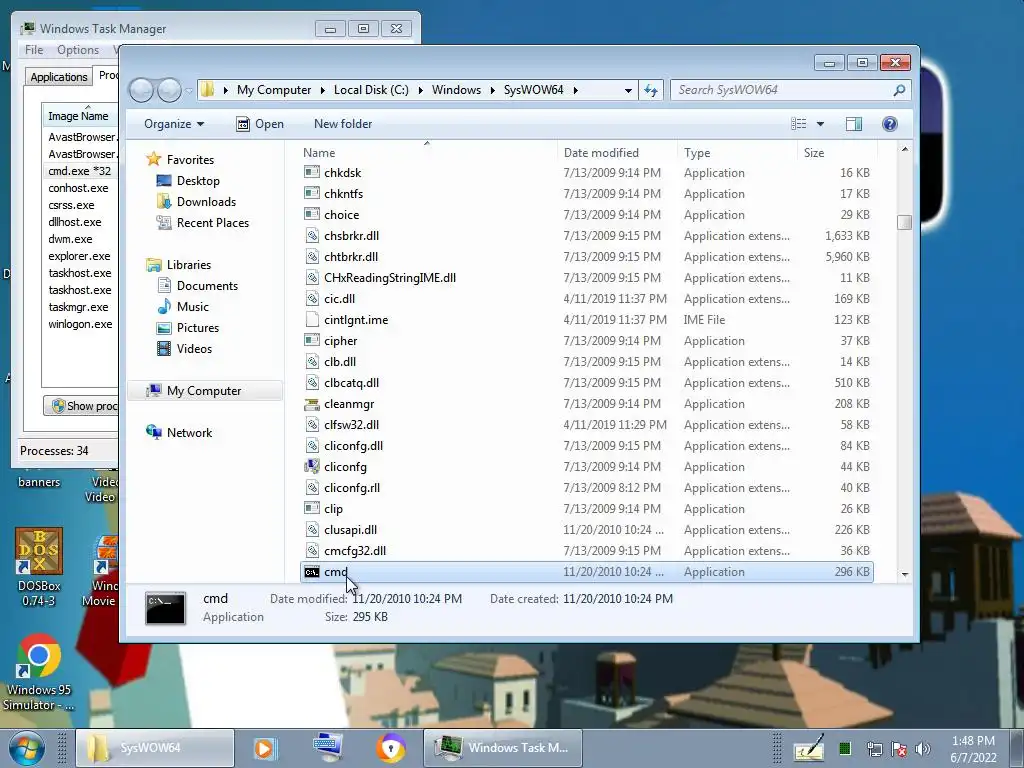Expand the arrow after SysWOW64 in the path
Image resolution: width=1024 pixels, height=768 pixels.
click(x=575, y=90)
